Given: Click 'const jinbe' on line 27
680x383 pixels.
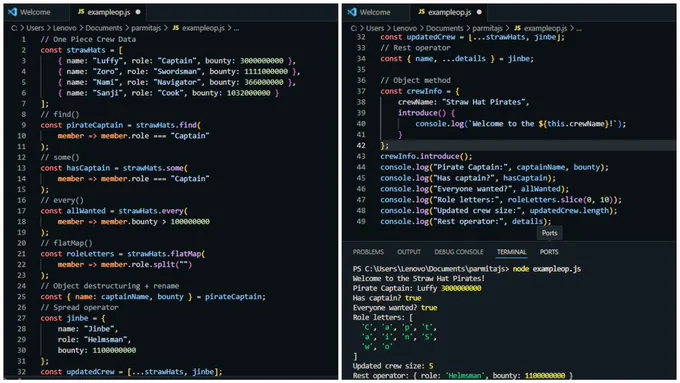Looking at the screenshot, I should coord(64,318).
